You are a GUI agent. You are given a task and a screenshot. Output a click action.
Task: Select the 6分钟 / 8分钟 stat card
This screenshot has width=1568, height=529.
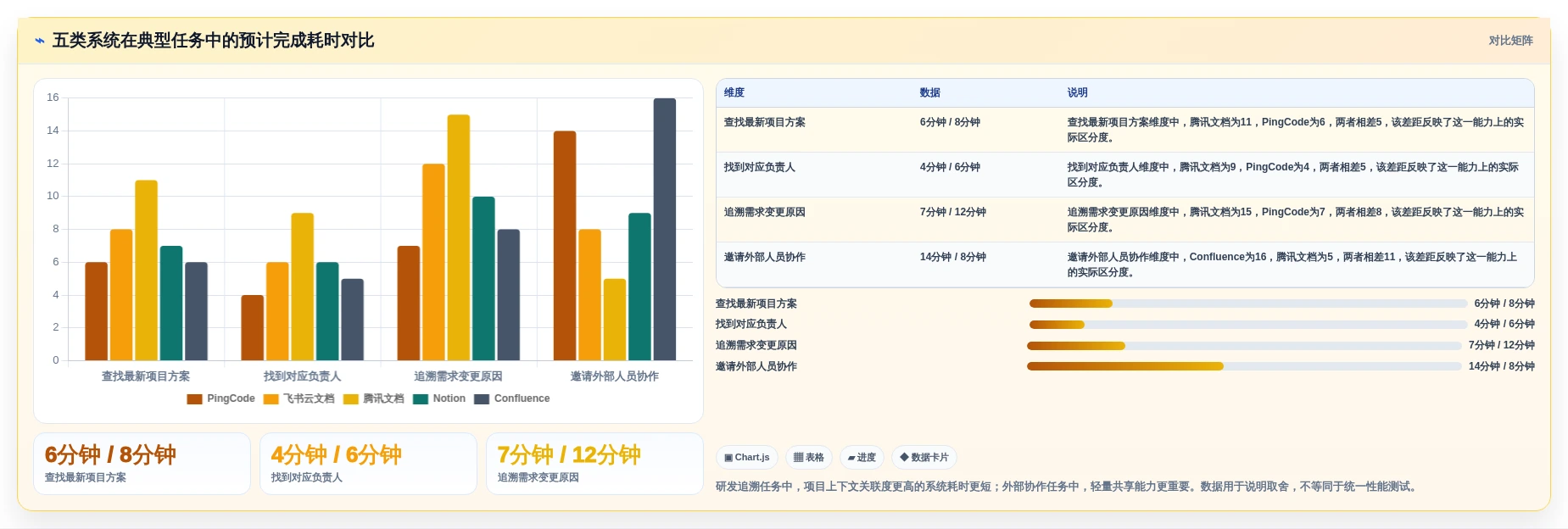point(142,464)
